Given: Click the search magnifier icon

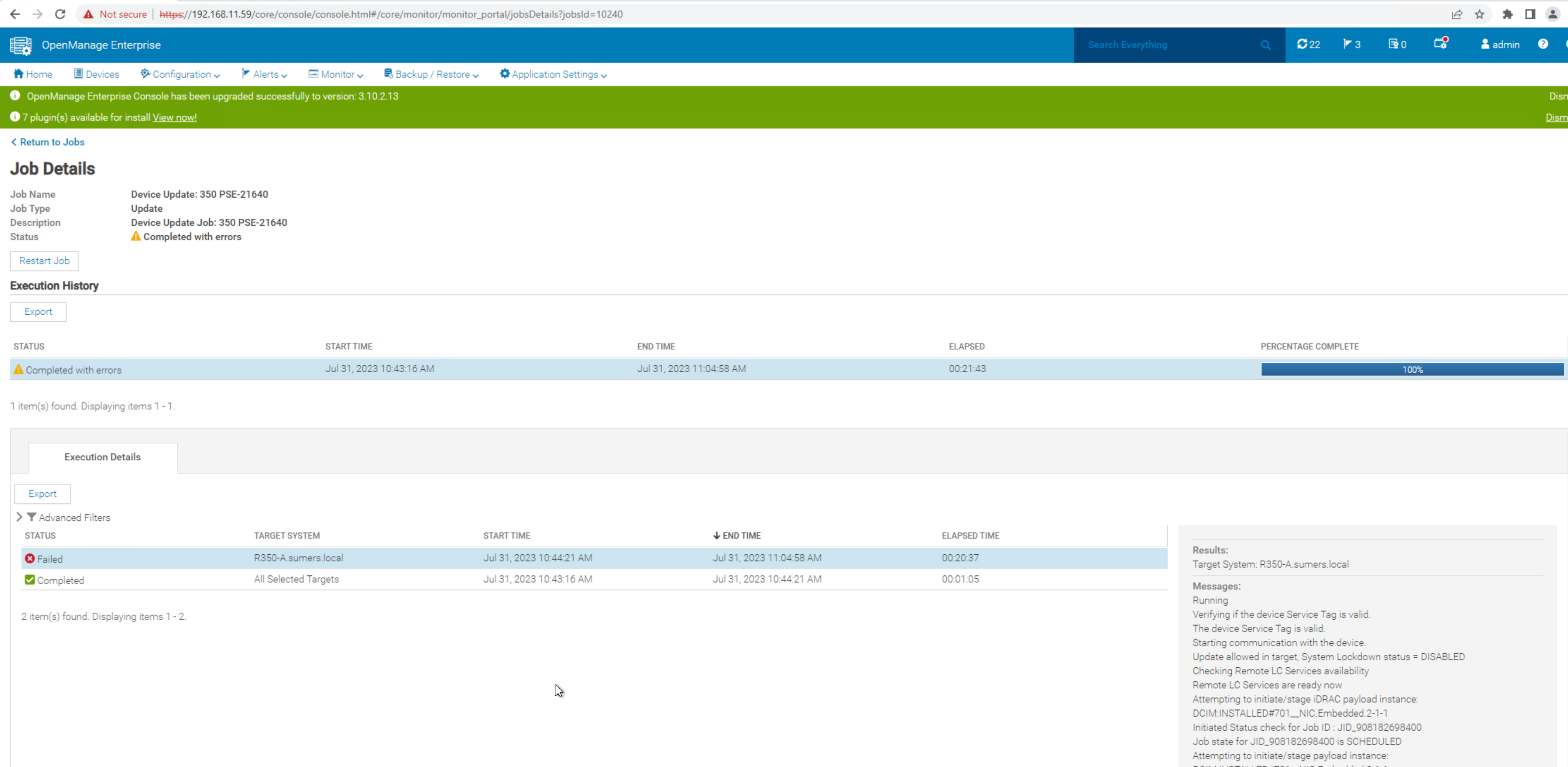Looking at the screenshot, I should (x=1266, y=45).
